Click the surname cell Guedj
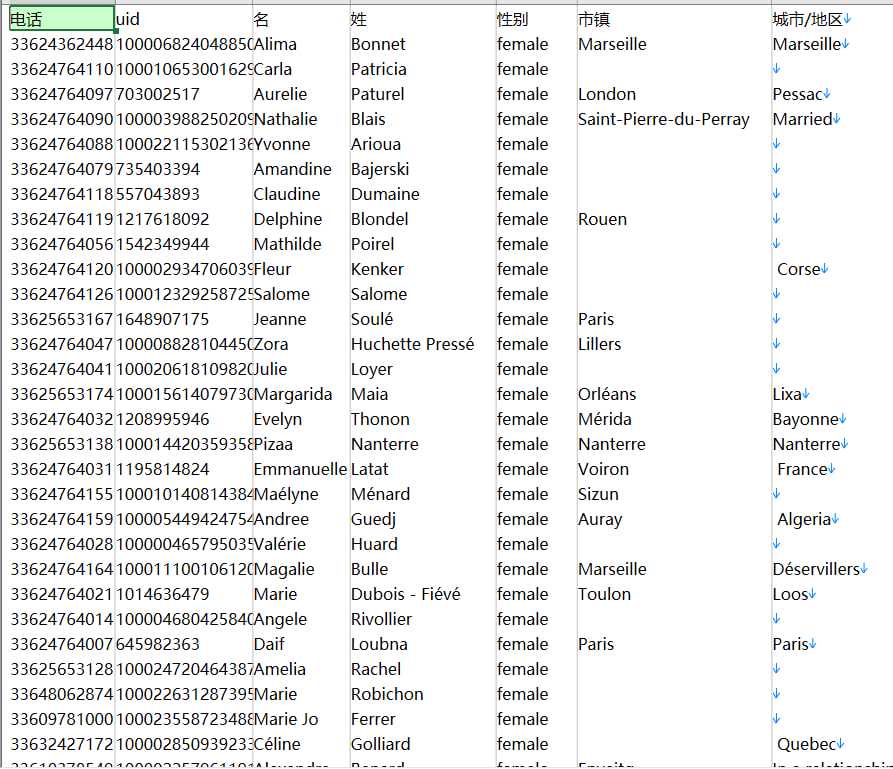Viewport: 893px width, 769px height. point(423,520)
